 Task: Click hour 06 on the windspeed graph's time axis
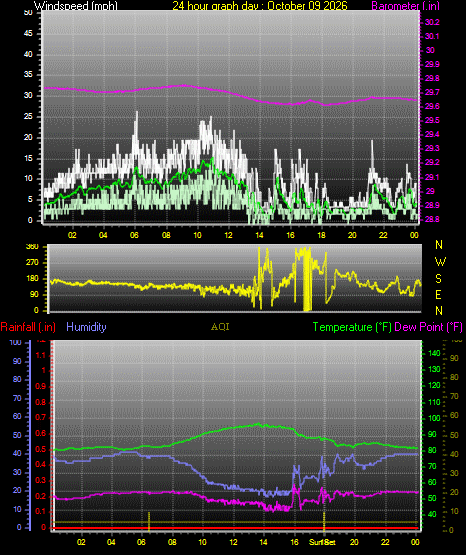(x=134, y=235)
